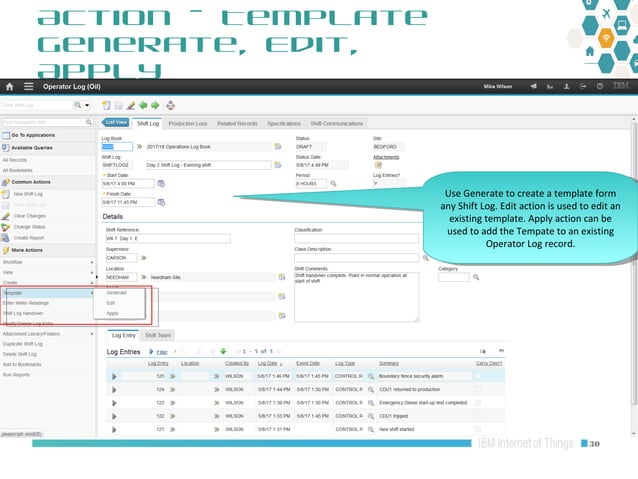The width and height of the screenshot is (638, 479).
Task: Switch to the Production Loss tab
Action: pos(188,123)
